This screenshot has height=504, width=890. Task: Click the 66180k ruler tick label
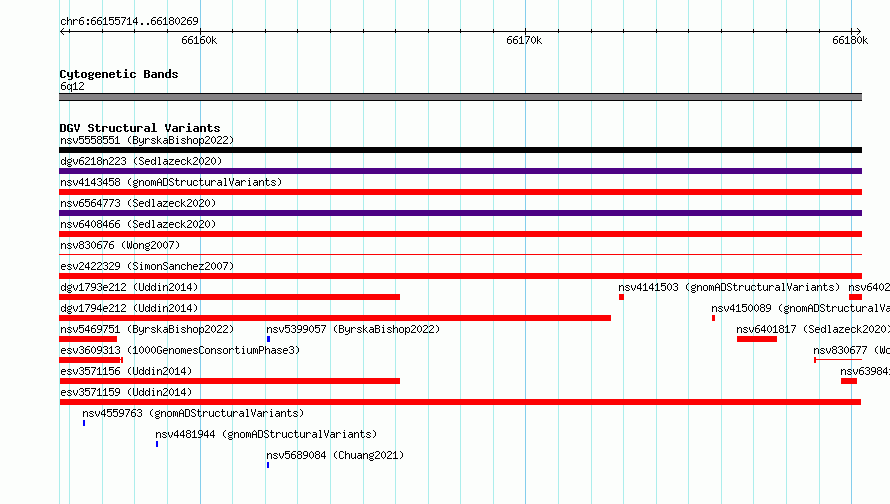pos(850,40)
